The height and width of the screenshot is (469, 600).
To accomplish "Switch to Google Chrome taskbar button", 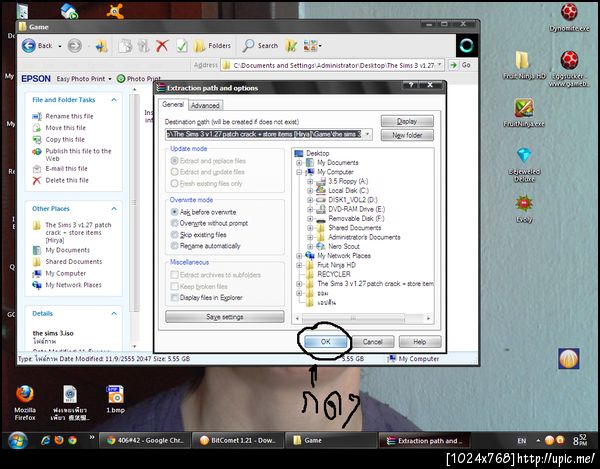I will tap(144, 441).
